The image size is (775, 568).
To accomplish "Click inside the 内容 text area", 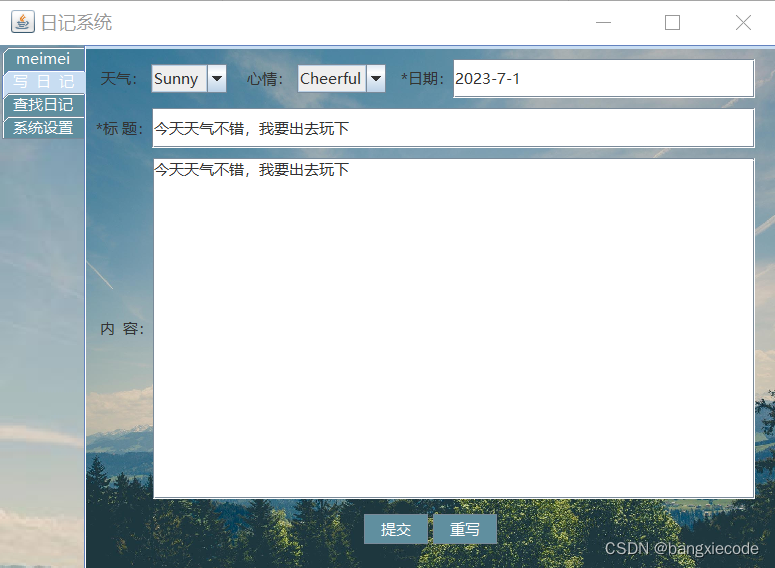I will point(453,328).
